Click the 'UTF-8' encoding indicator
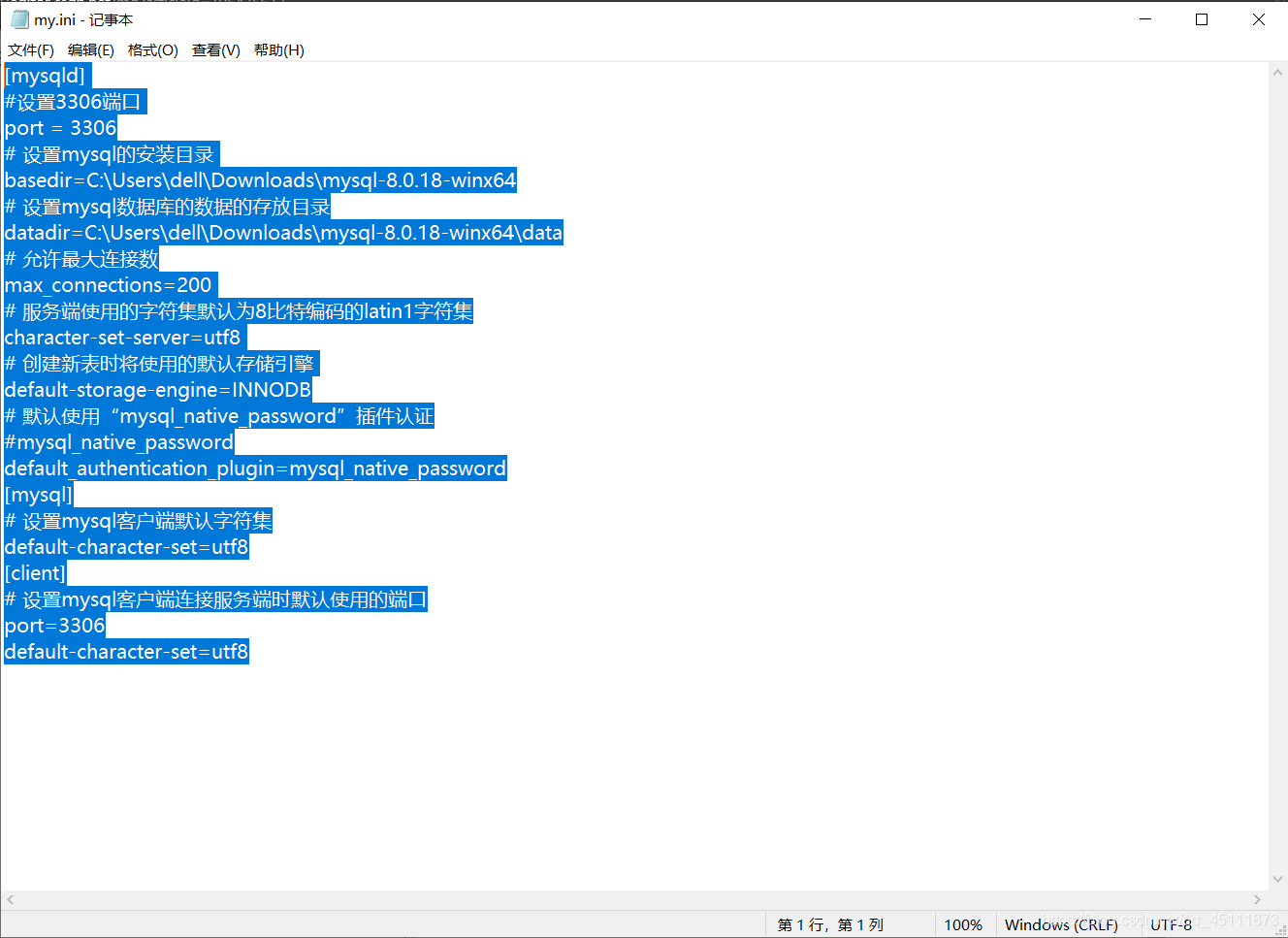The image size is (1288, 938). pos(1171,925)
